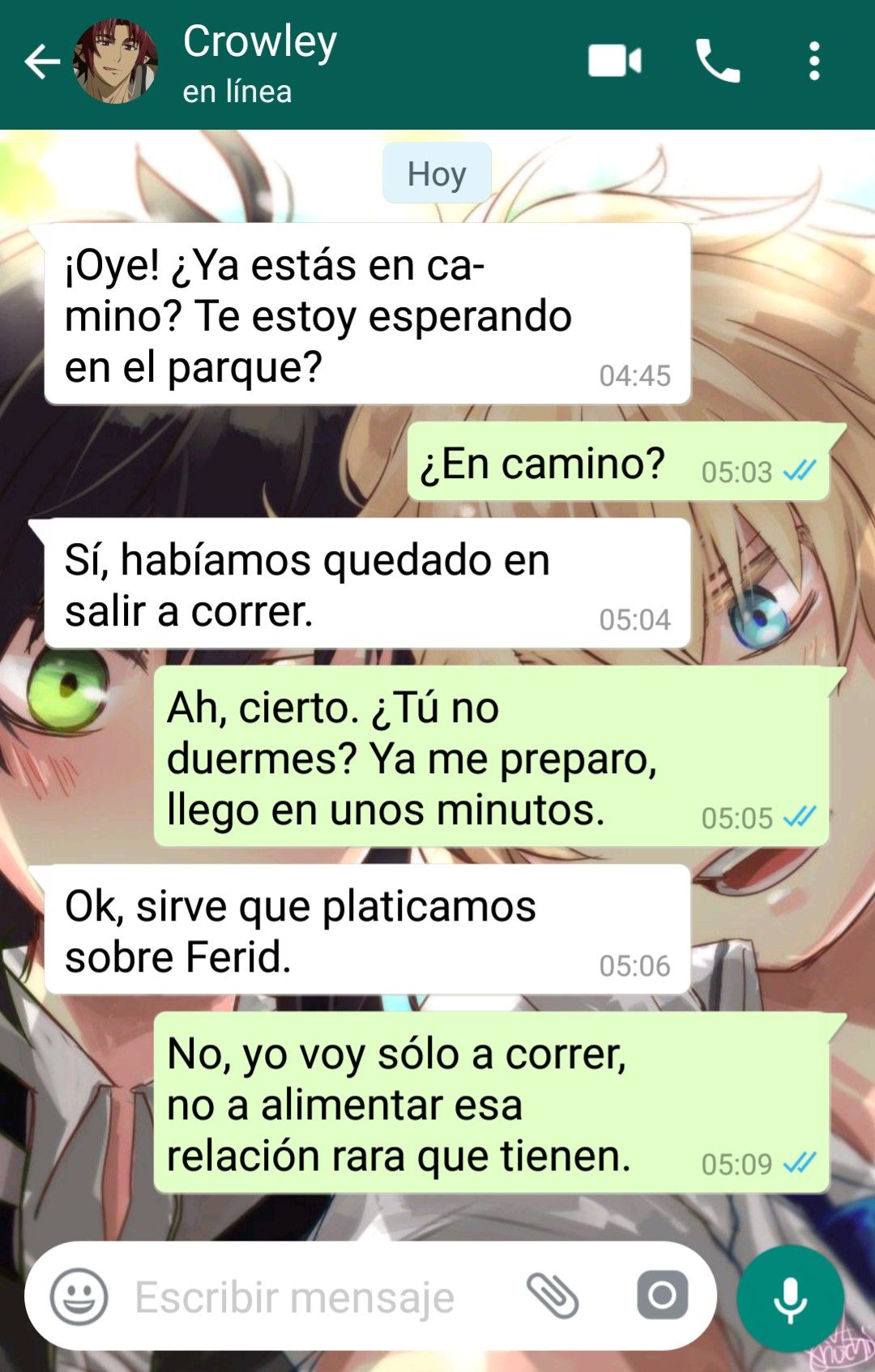Screen dimensions: 875x1372
Task: Tap the 'Hoy' date label
Action: [437, 173]
